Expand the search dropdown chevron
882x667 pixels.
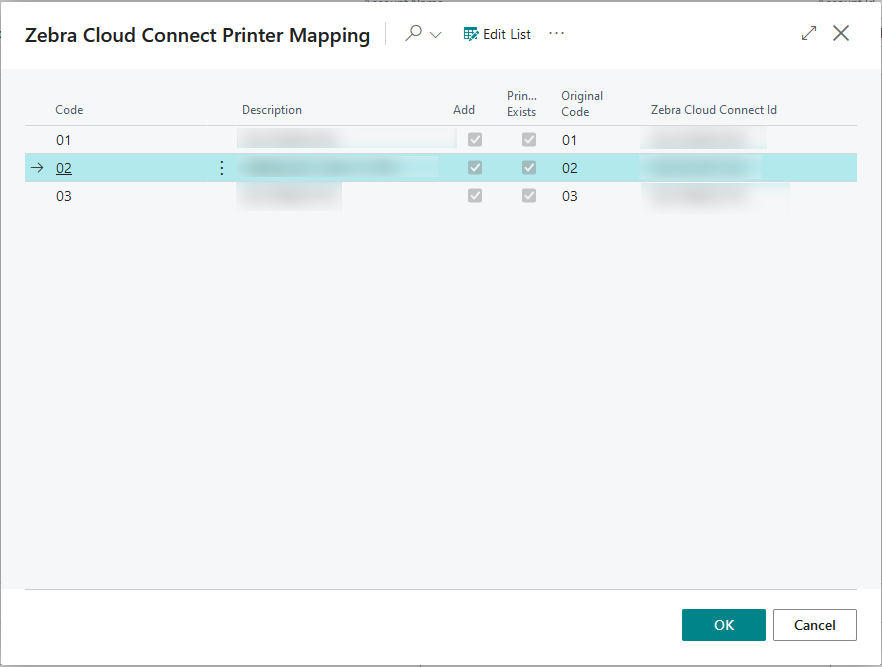click(x=435, y=35)
